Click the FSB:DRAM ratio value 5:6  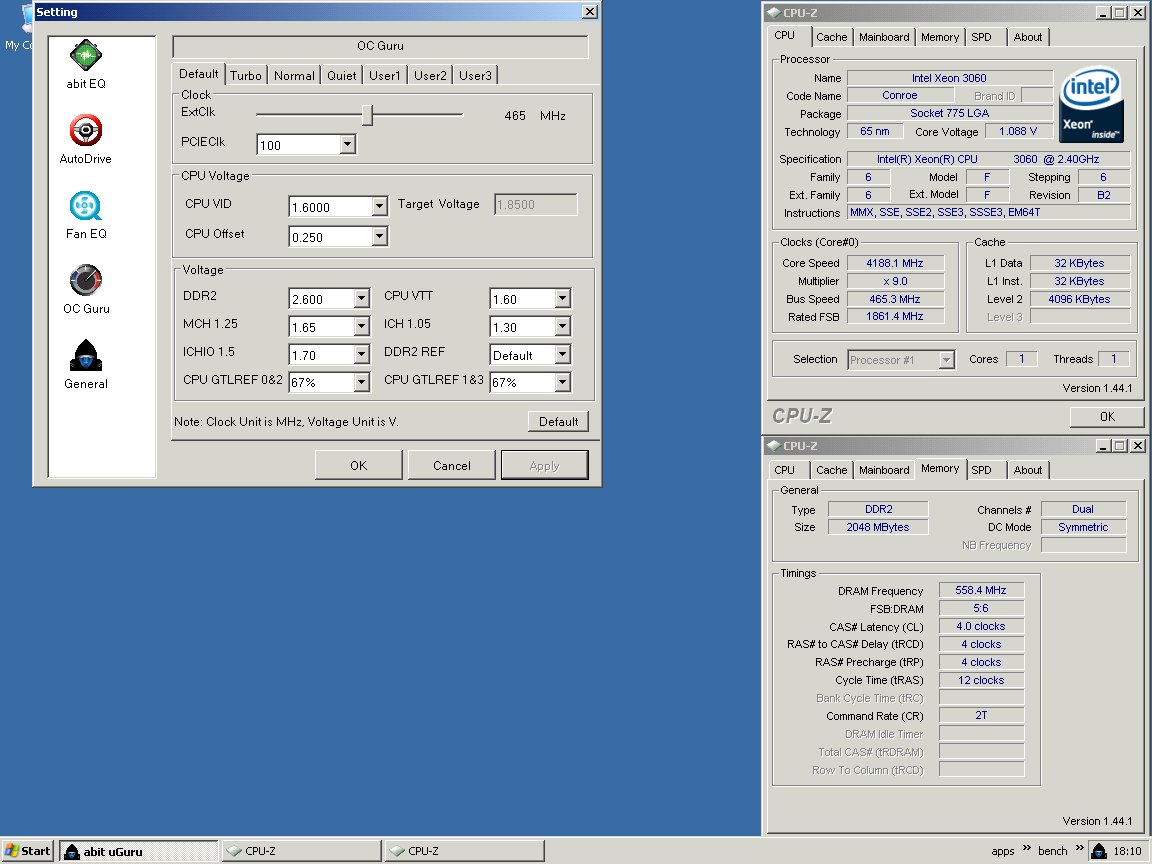[x=981, y=608]
